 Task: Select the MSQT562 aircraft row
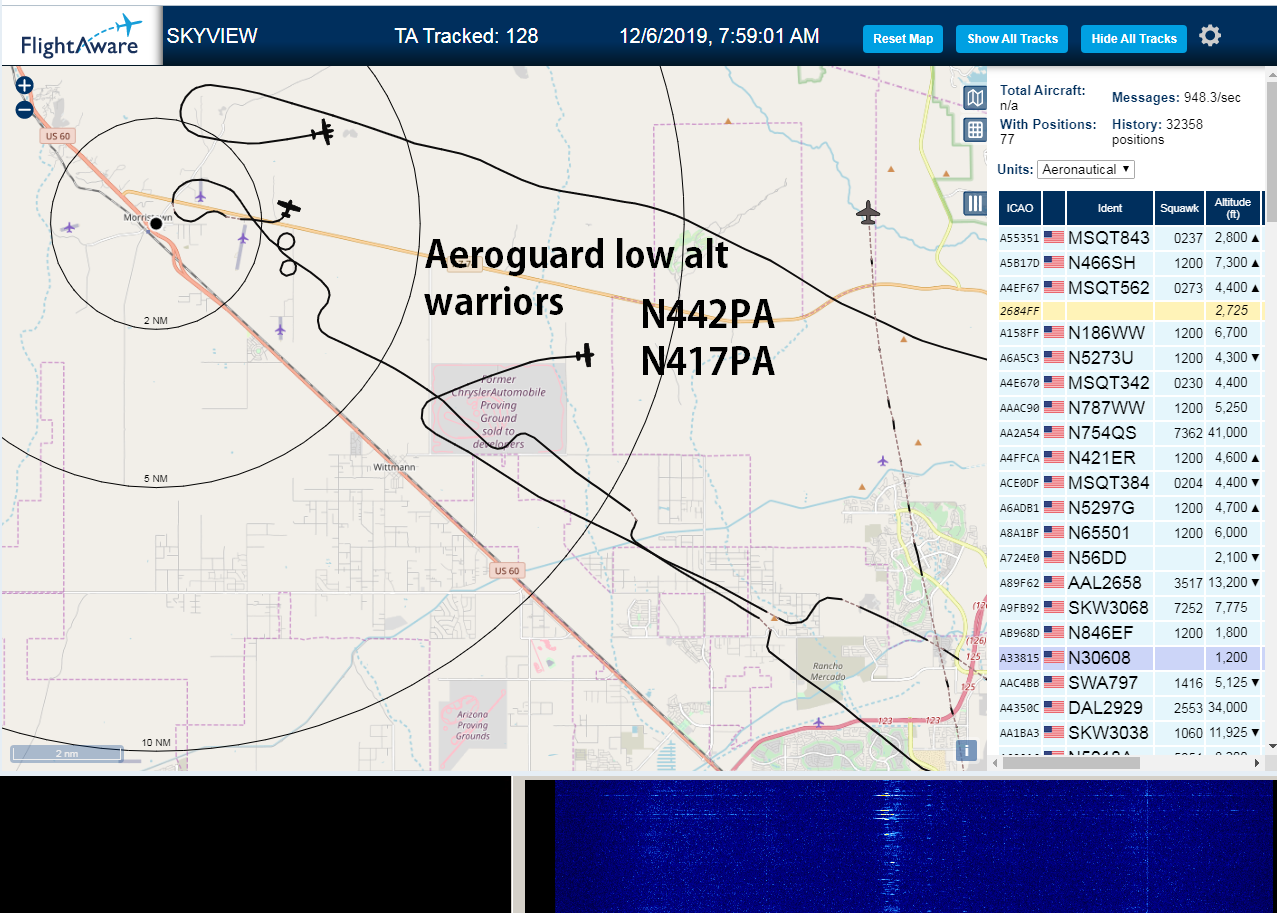pyautogui.click(x=1130, y=288)
